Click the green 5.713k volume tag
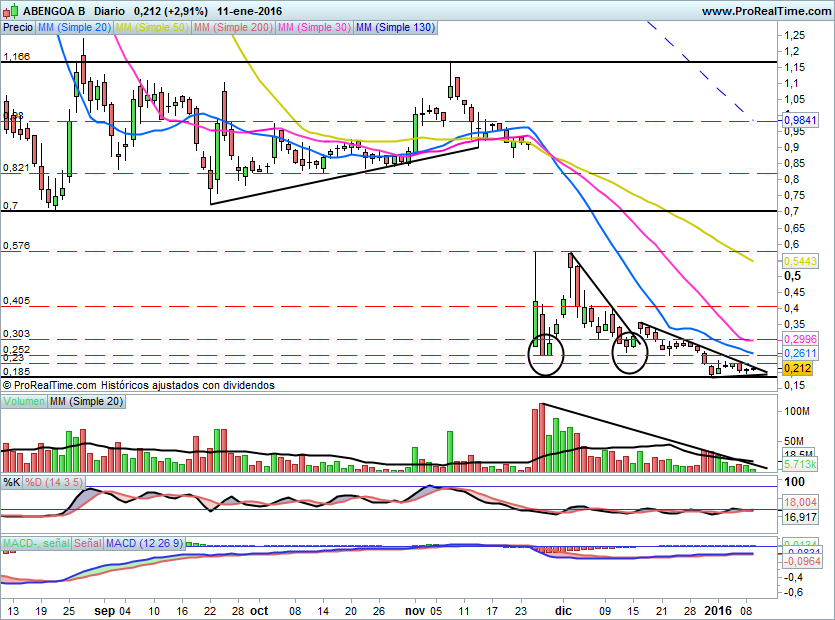Image resolution: width=835 pixels, height=620 pixels. pos(800,465)
